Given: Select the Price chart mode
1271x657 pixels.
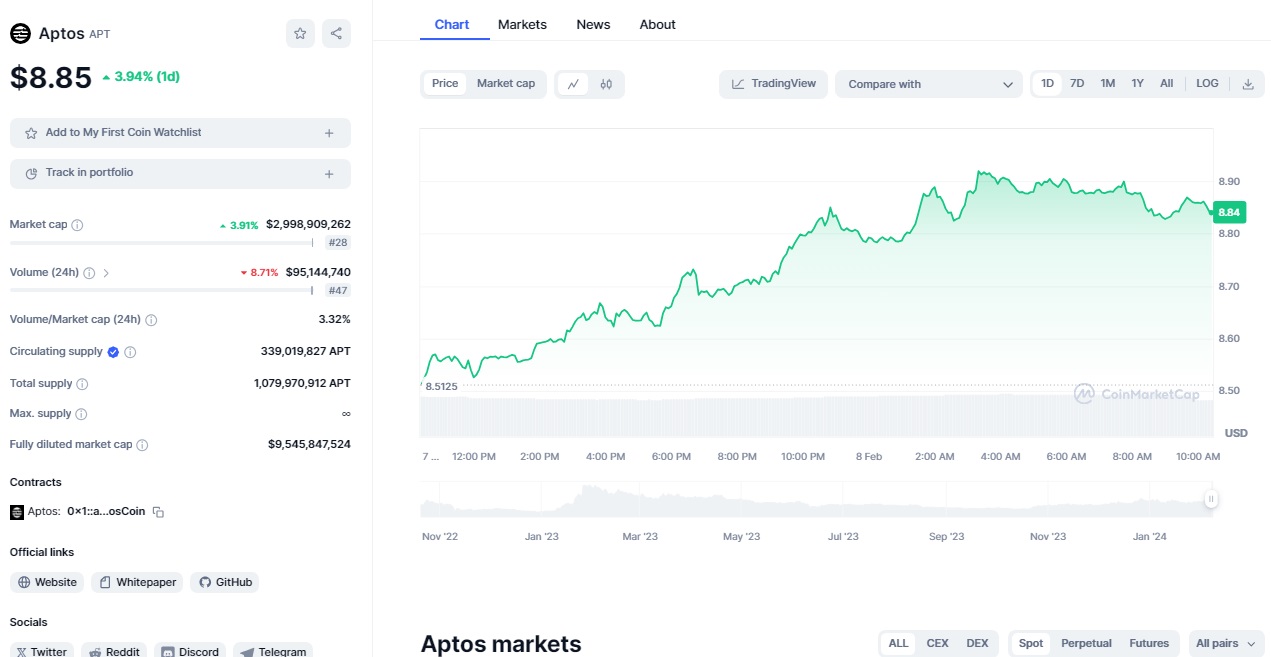Looking at the screenshot, I should tap(445, 84).
